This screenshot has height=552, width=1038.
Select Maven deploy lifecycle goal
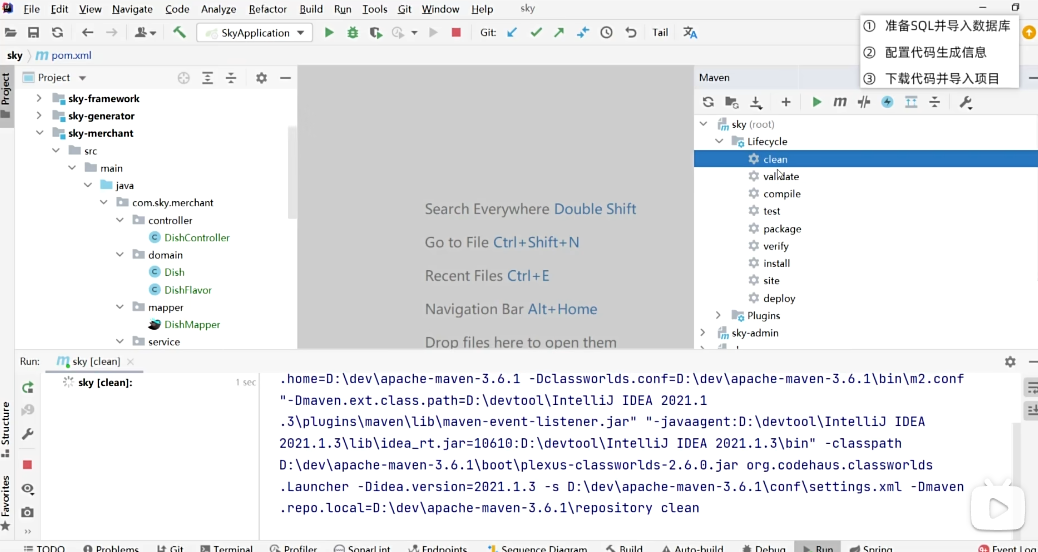point(778,298)
